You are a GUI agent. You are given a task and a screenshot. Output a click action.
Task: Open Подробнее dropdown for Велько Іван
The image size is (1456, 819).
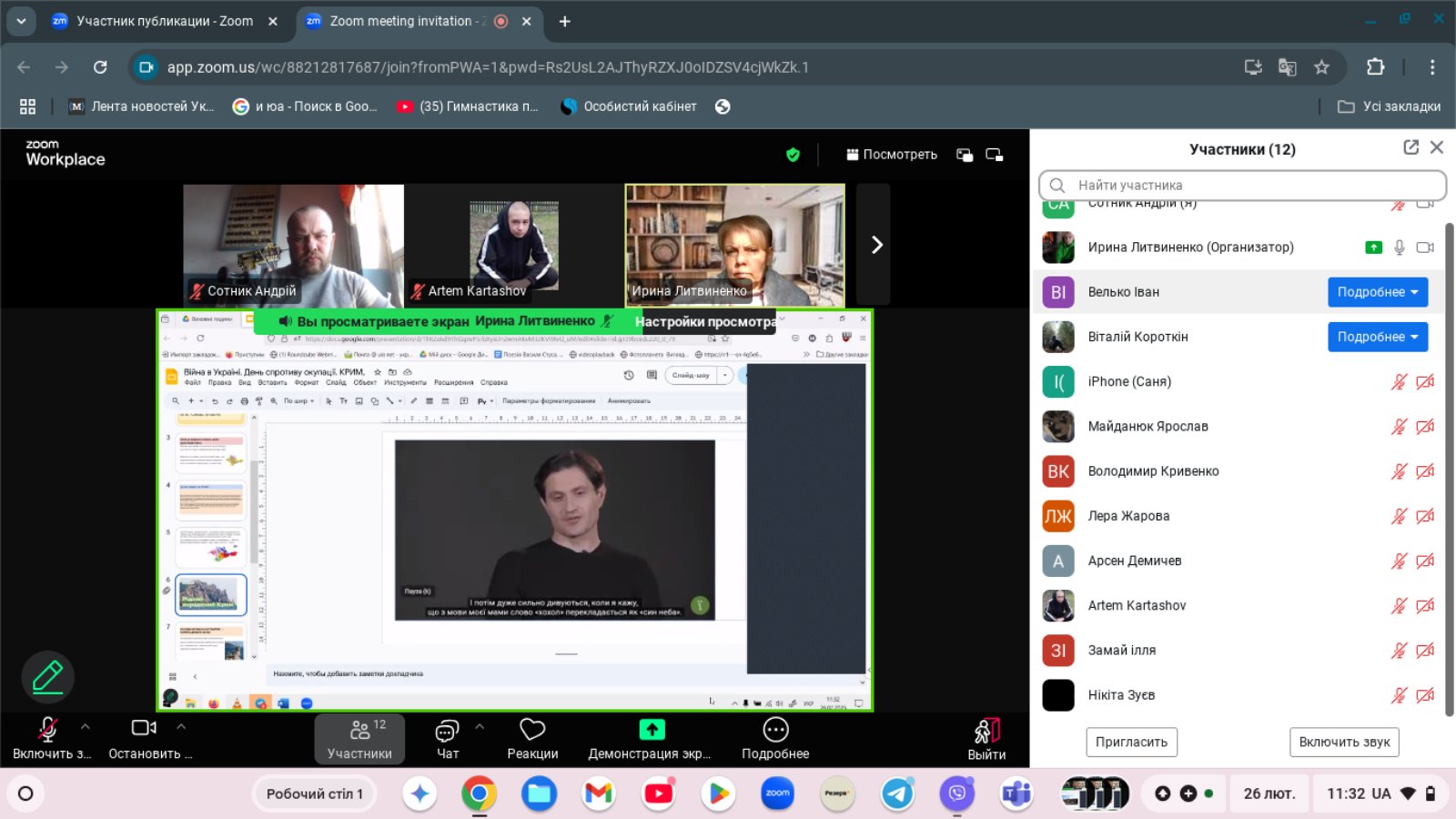pos(1378,292)
